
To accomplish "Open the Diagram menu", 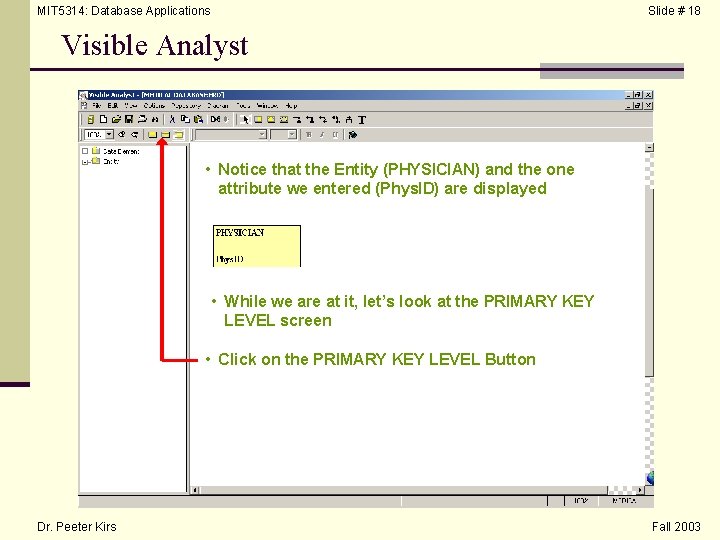I will [x=218, y=106].
